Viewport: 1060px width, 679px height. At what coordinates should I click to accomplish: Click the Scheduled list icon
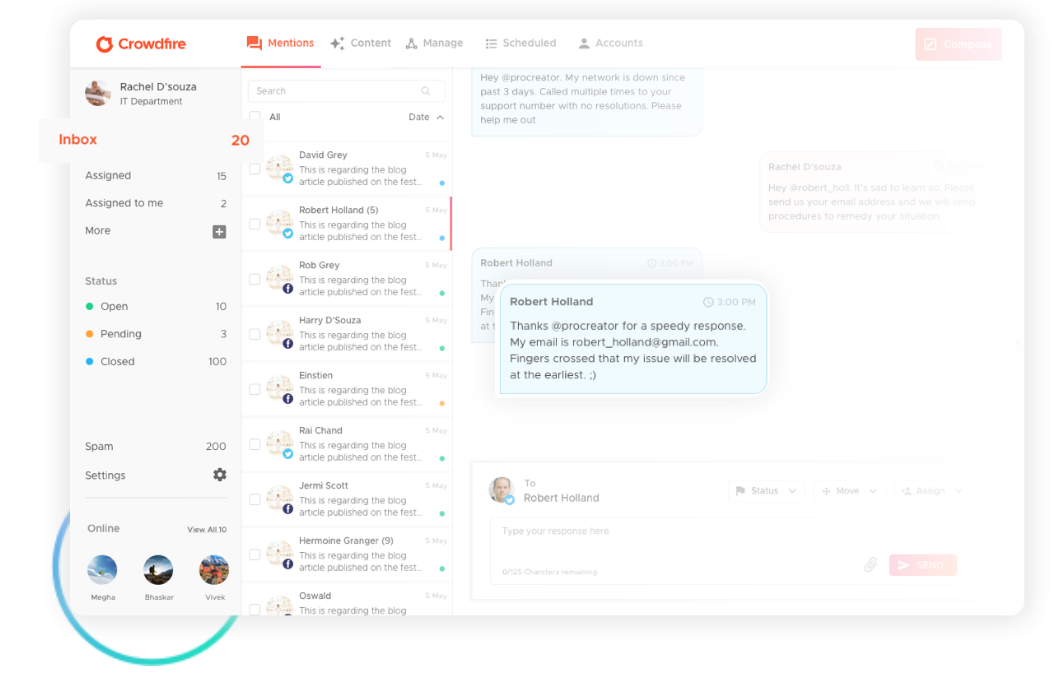tap(491, 44)
